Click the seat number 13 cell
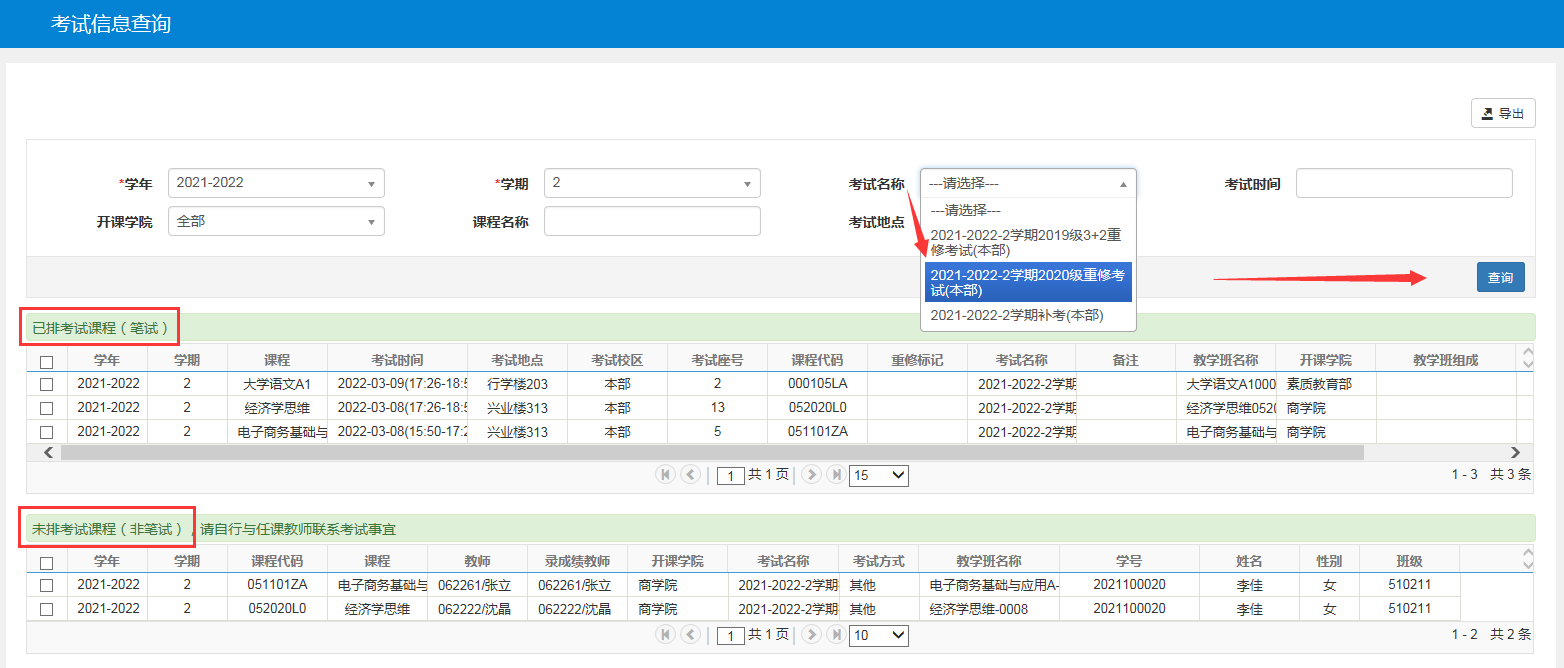Image resolution: width=1564 pixels, height=668 pixels. pos(717,408)
